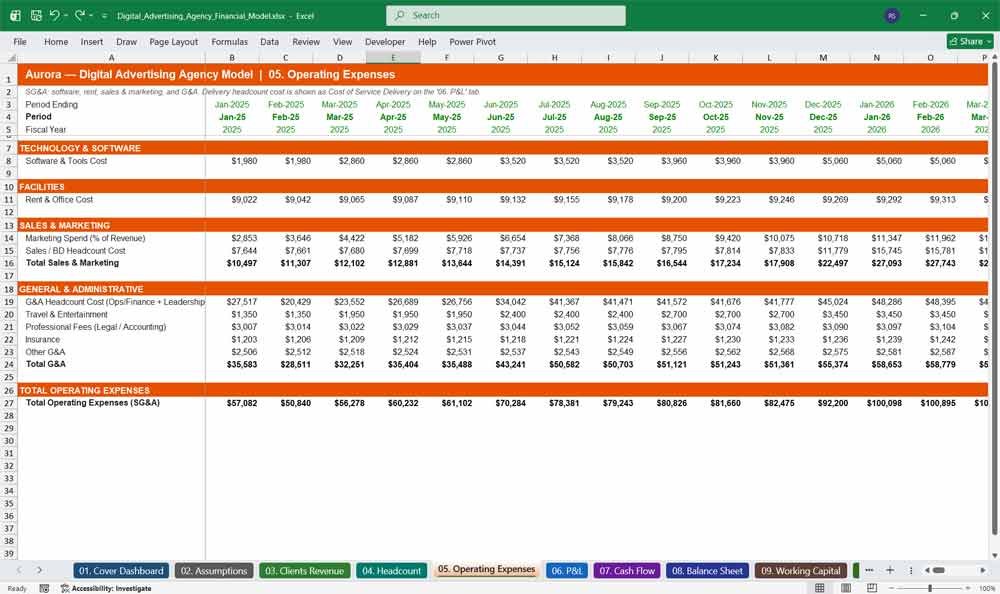Open the Data ribbon tab
Screen dimensions: 1000x594
[x=269, y=41]
